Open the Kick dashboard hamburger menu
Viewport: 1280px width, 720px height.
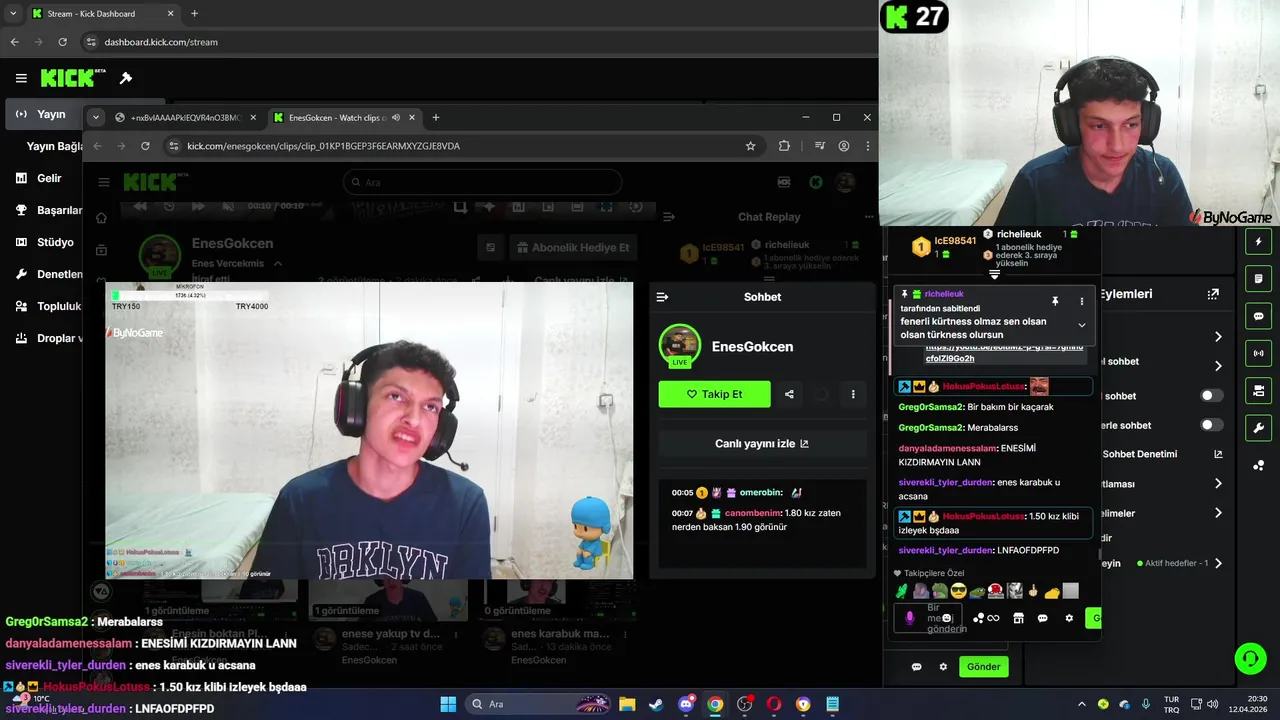21,78
